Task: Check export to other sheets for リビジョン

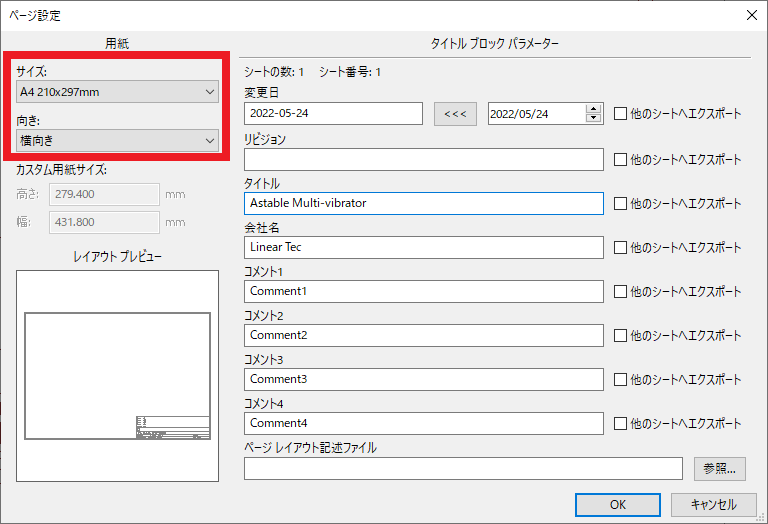Action: (620, 159)
